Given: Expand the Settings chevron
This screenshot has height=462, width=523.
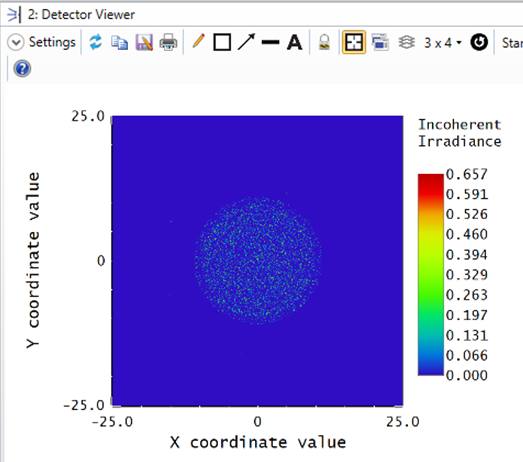Looking at the screenshot, I should (x=16, y=43).
